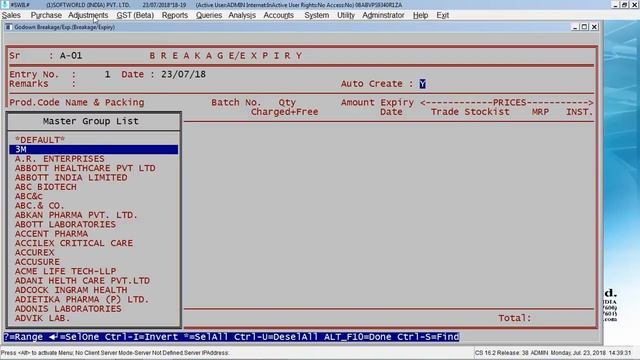This screenshot has height=360, width=640.
Task: Click the Batch No. column header
Action: pyautogui.click(x=236, y=102)
